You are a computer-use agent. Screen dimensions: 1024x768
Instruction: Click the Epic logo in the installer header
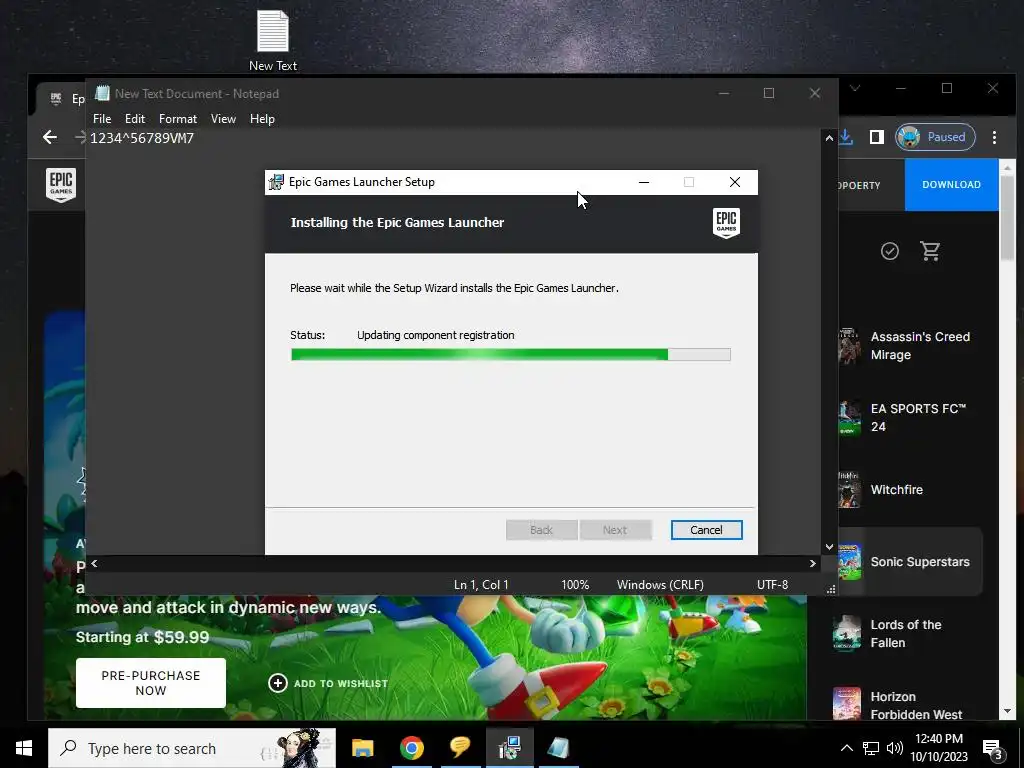pyautogui.click(x=726, y=223)
